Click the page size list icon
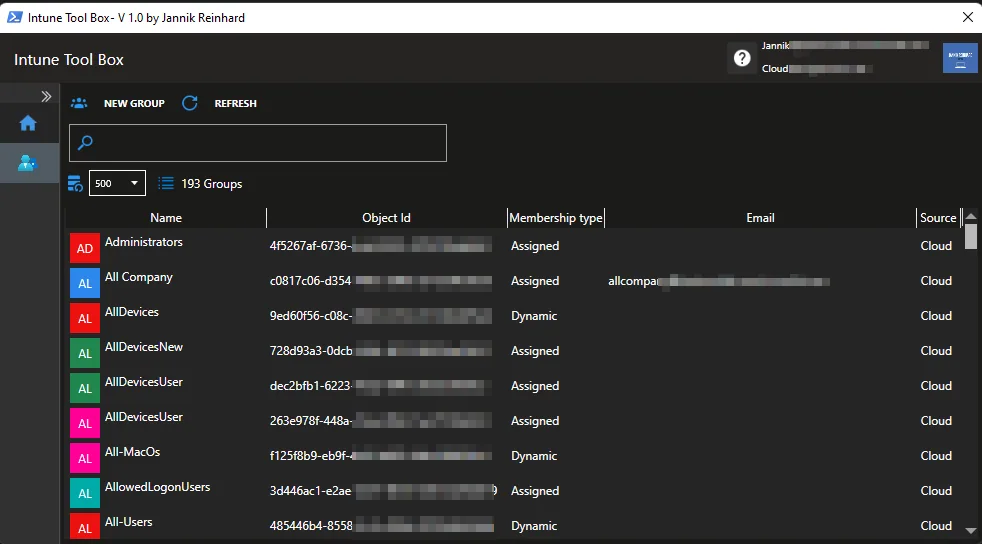This screenshot has width=982, height=544. tap(75, 183)
